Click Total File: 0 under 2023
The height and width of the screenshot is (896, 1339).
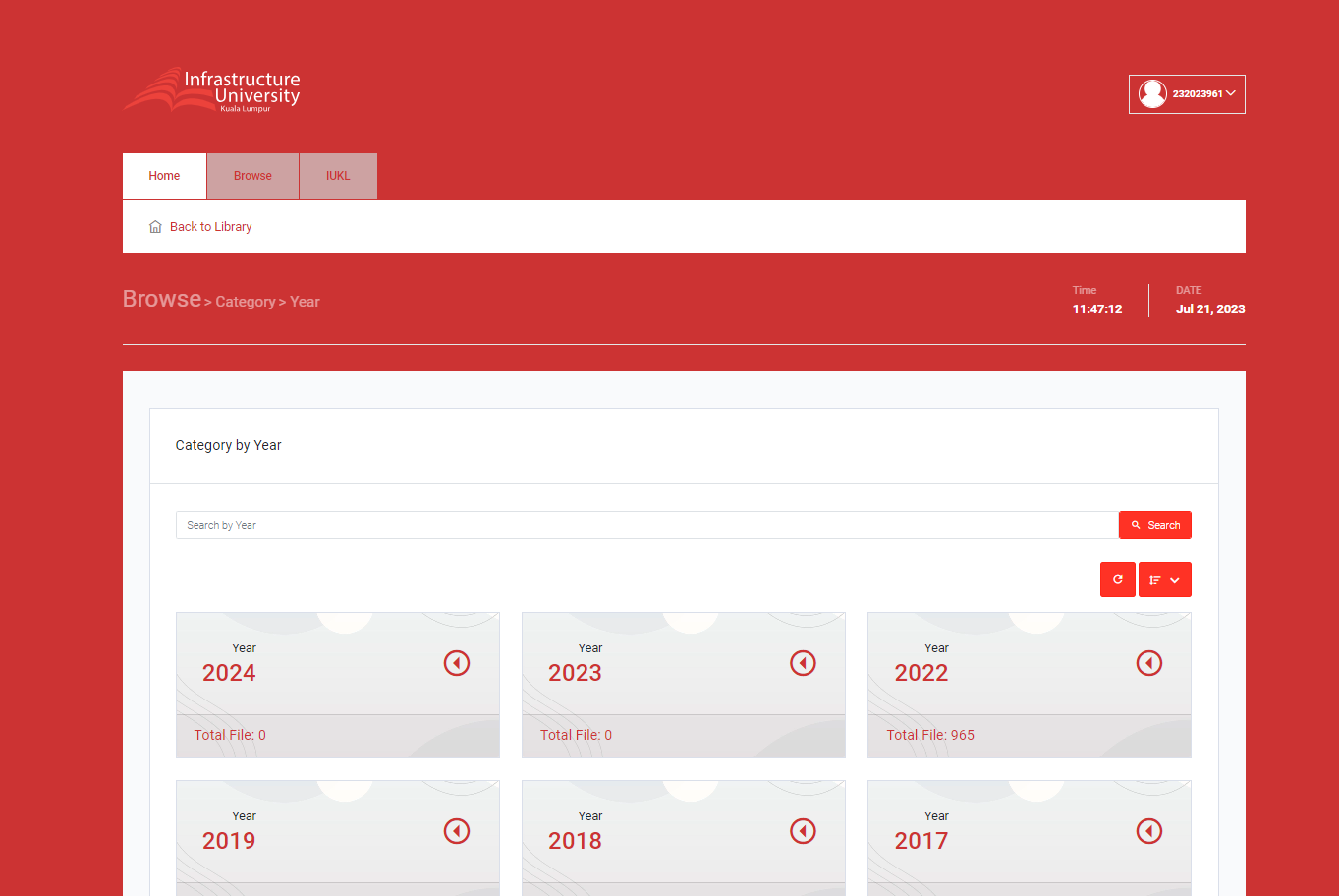click(x=576, y=735)
